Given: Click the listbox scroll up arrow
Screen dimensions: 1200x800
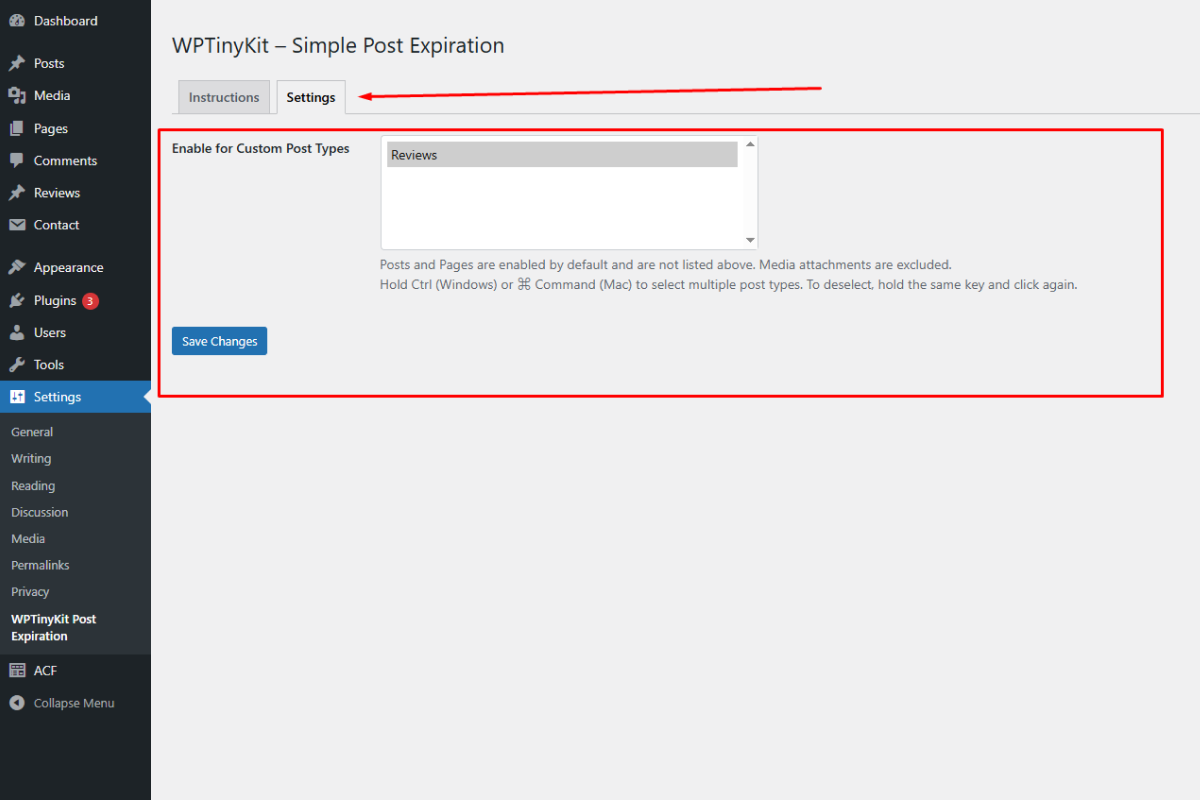Looking at the screenshot, I should [x=750, y=145].
